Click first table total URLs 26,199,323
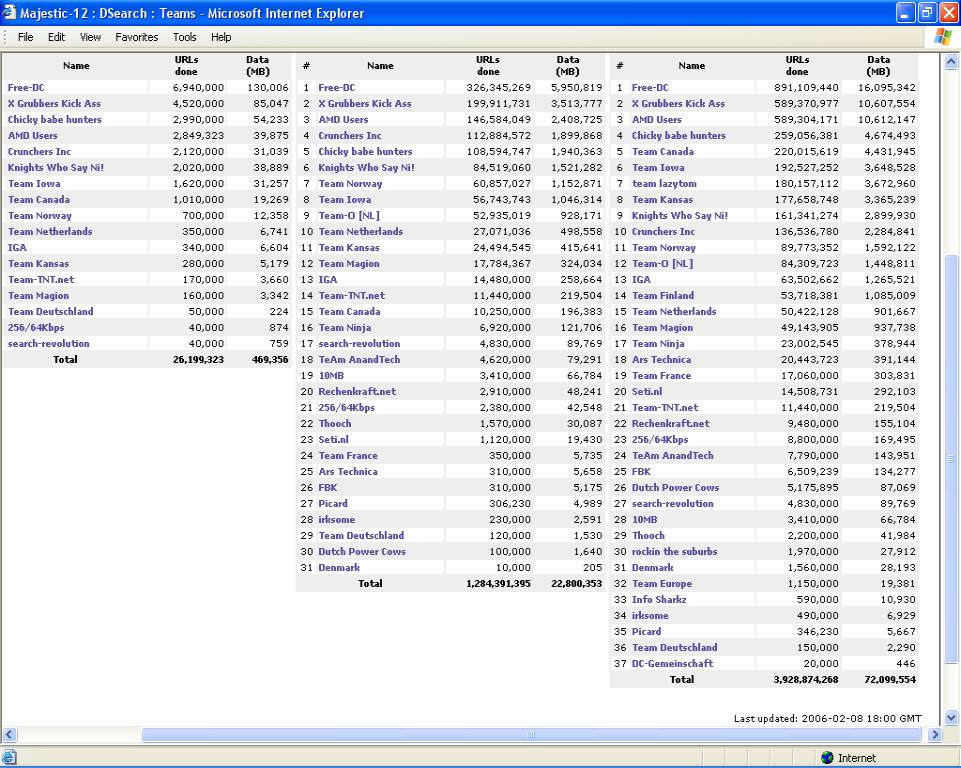 tap(198, 360)
